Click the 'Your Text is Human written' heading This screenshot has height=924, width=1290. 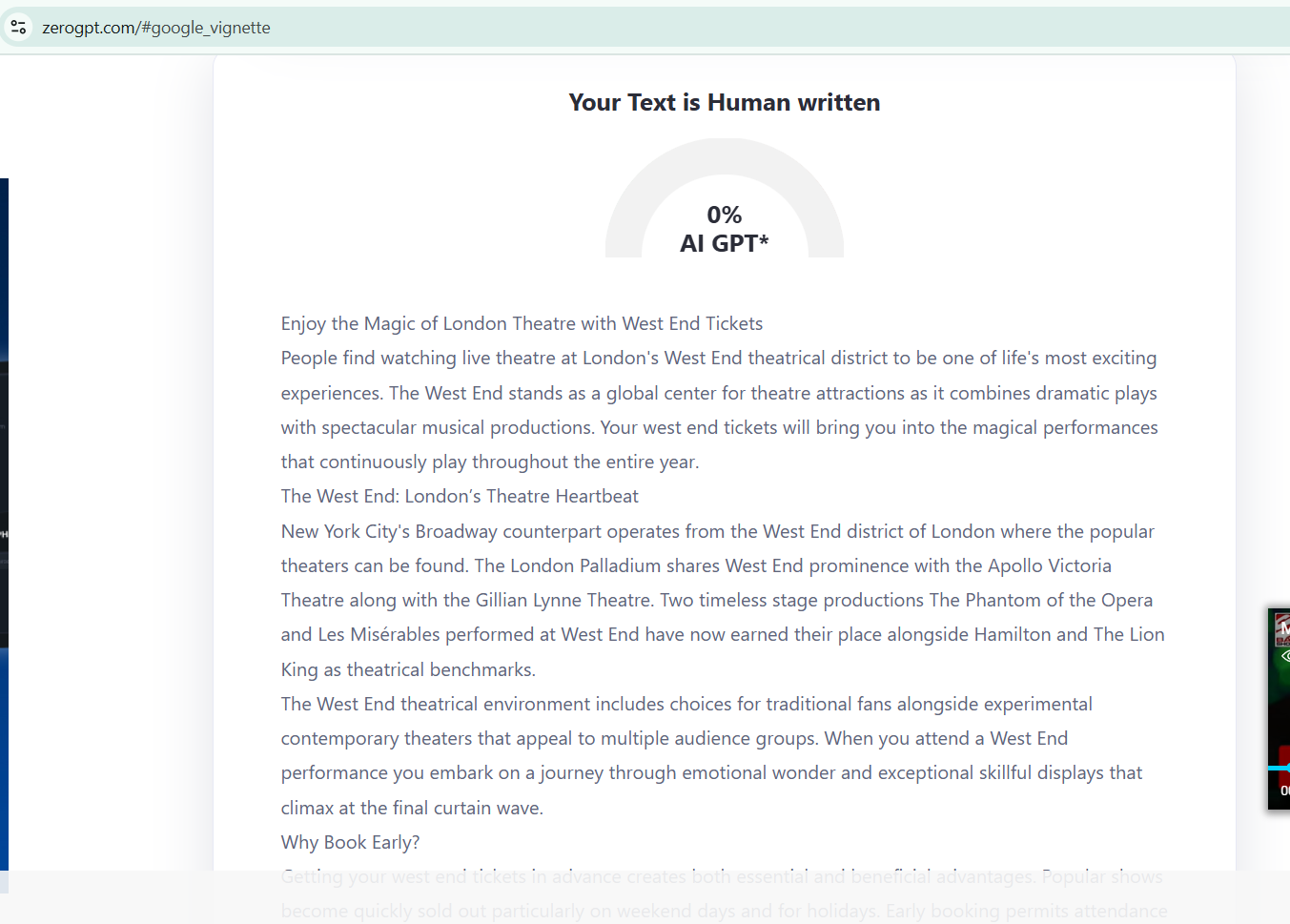(x=725, y=102)
